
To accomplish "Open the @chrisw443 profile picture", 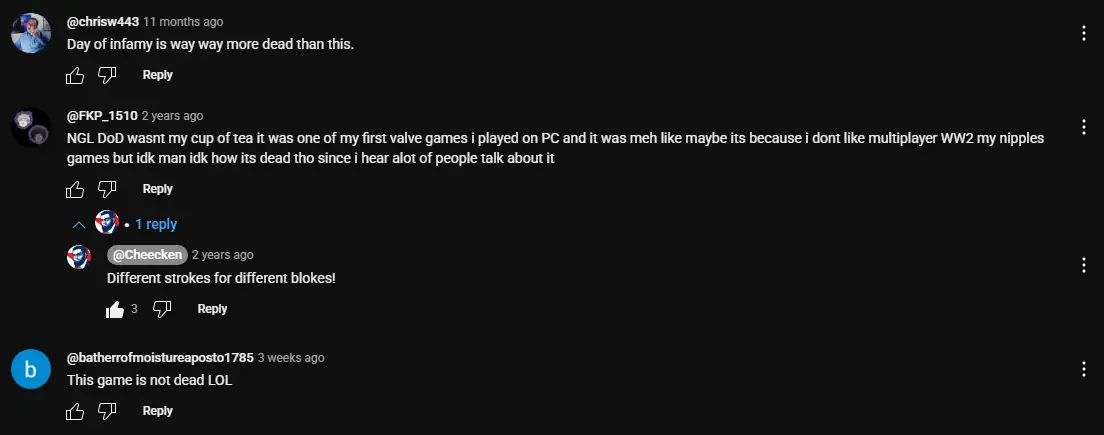I will click(x=31, y=33).
